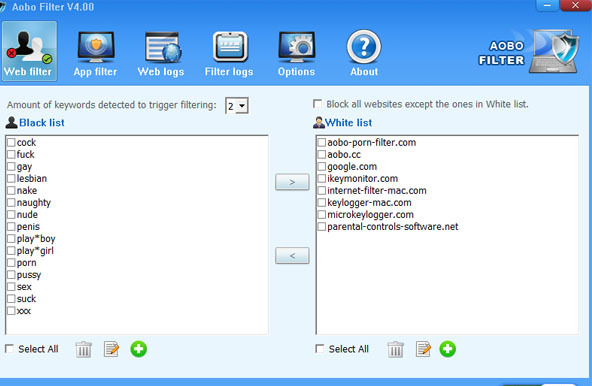Edit selected White list entry
The height and width of the screenshot is (386, 592).
(x=423, y=349)
